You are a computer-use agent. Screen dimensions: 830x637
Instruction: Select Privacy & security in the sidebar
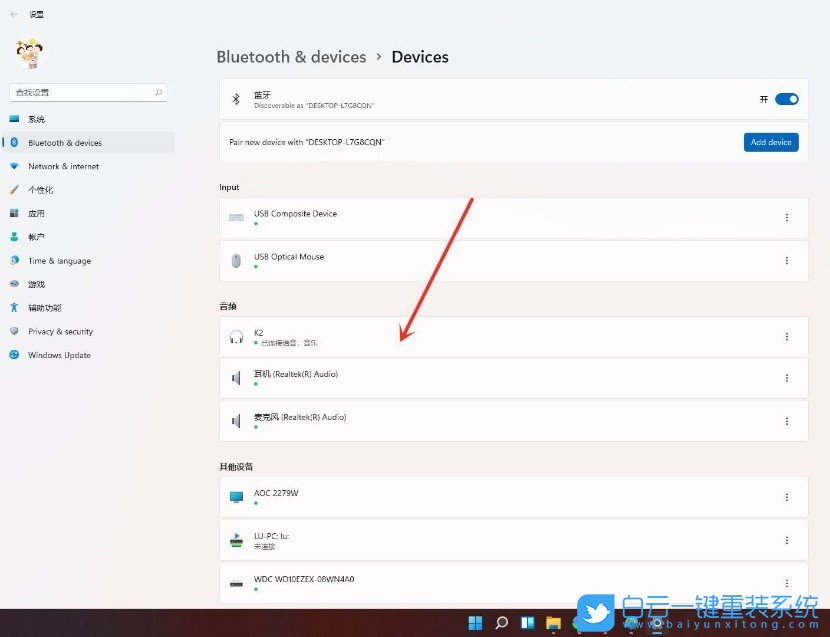tap(60, 331)
